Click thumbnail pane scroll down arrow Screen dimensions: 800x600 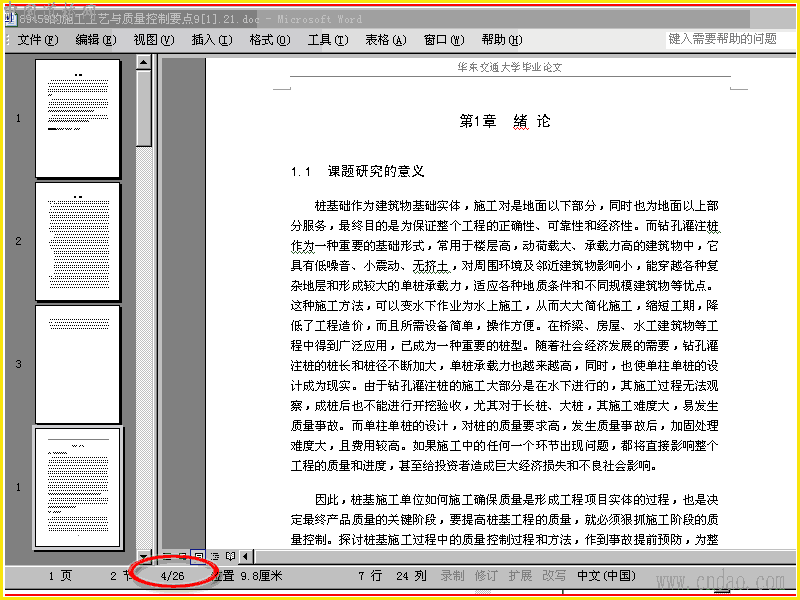coord(144,557)
